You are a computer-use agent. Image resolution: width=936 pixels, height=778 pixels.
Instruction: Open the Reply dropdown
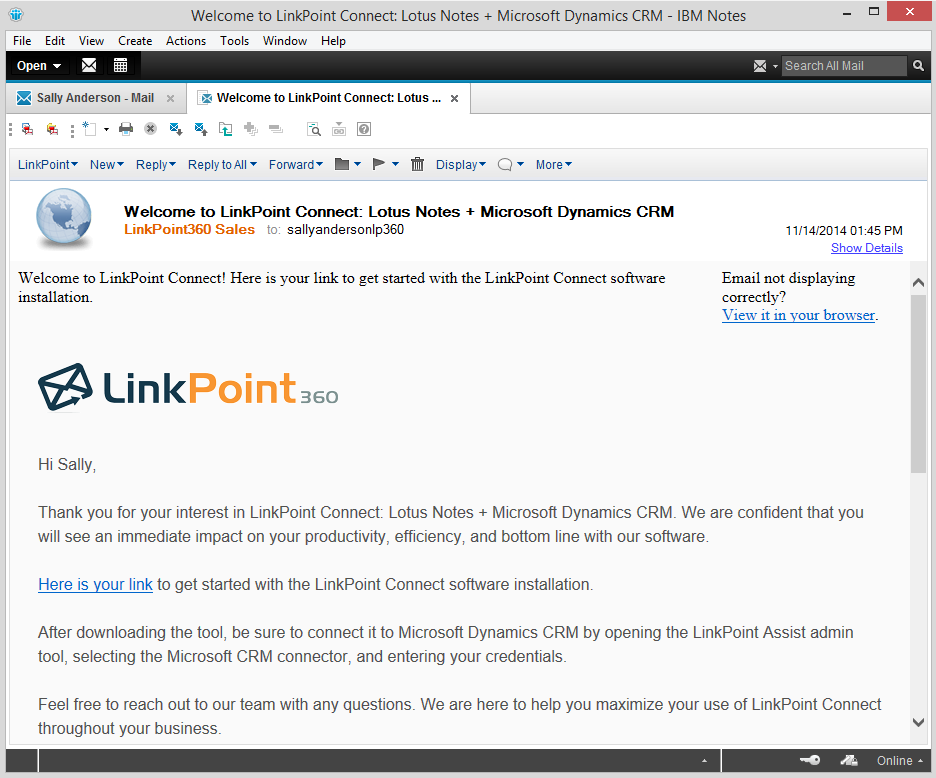tap(156, 165)
